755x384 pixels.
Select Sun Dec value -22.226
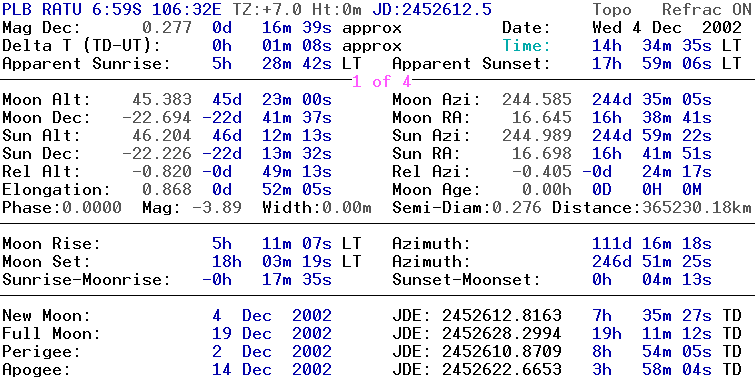click(157, 154)
